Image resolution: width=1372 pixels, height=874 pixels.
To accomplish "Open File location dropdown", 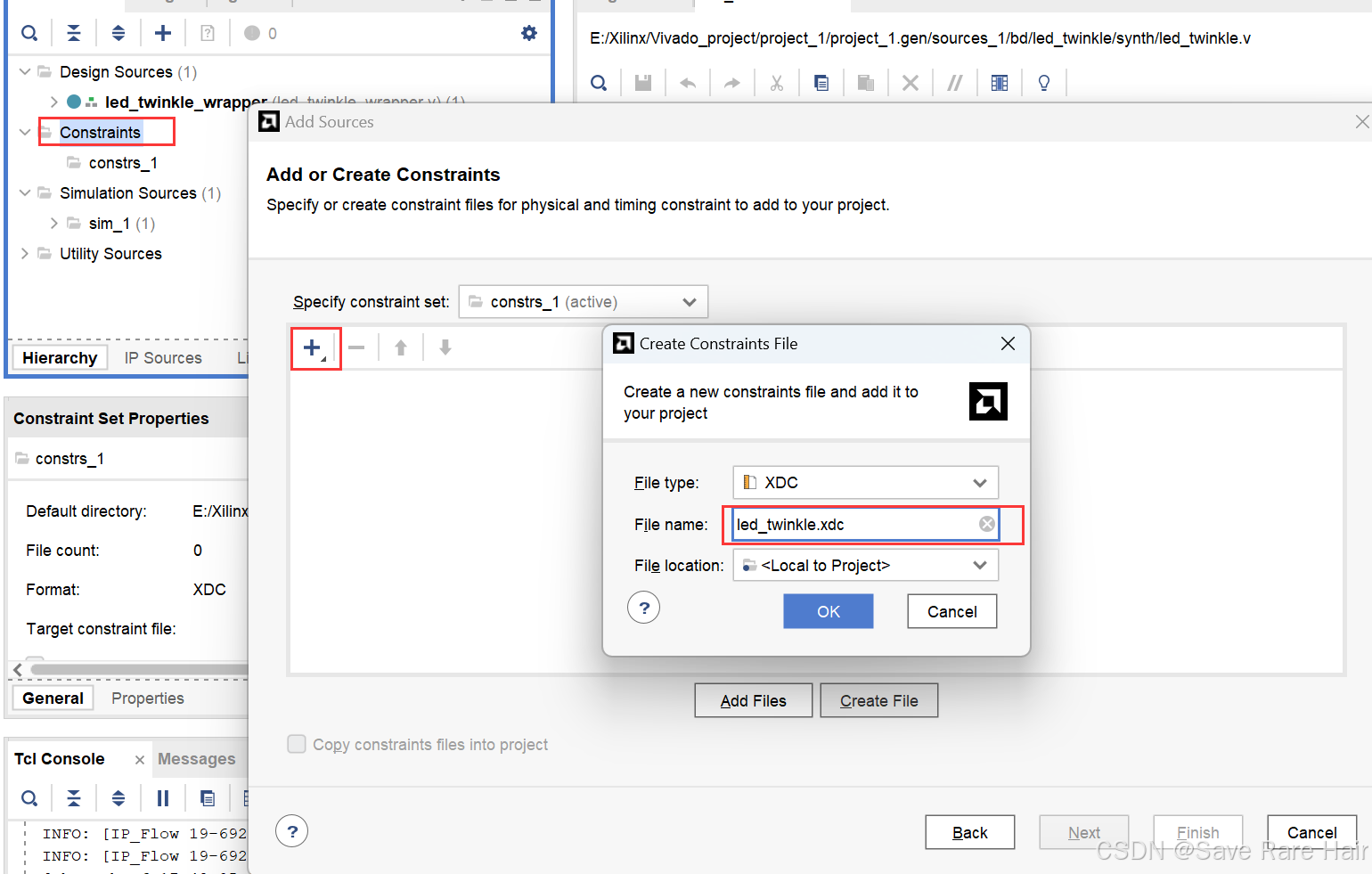I will 866,565.
